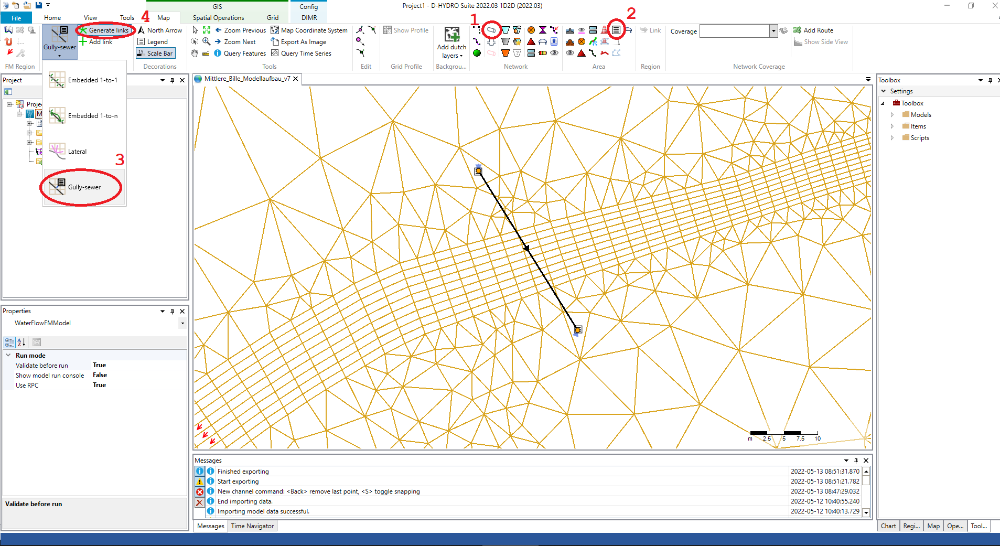Collapse the Run mode property category
The image size is (1000, 546).
click(8, 355)
